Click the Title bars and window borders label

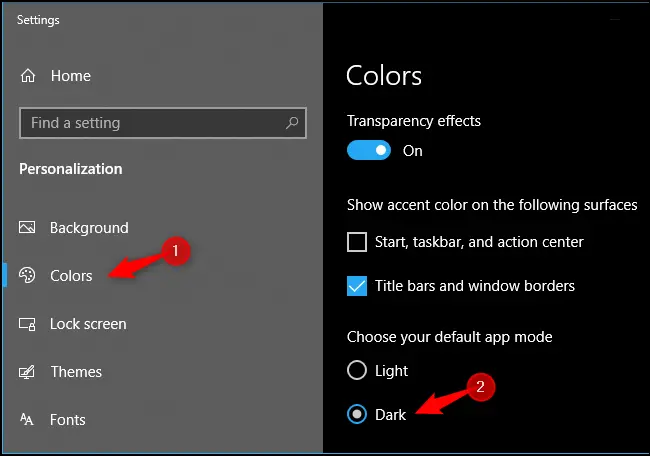[475, 286]
